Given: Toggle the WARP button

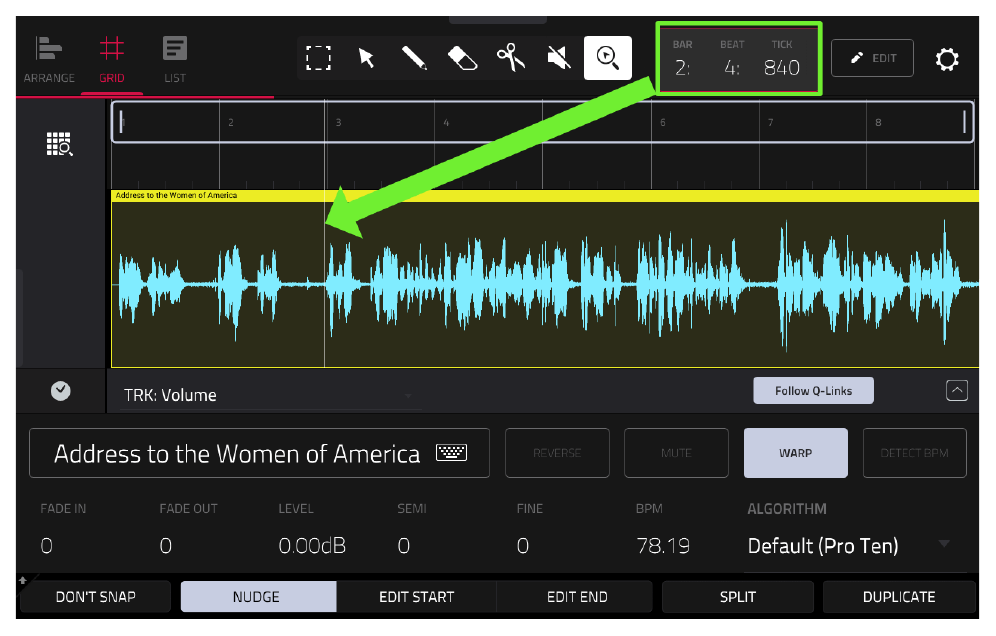Looking at the screenshot, I should click(795, 453).
